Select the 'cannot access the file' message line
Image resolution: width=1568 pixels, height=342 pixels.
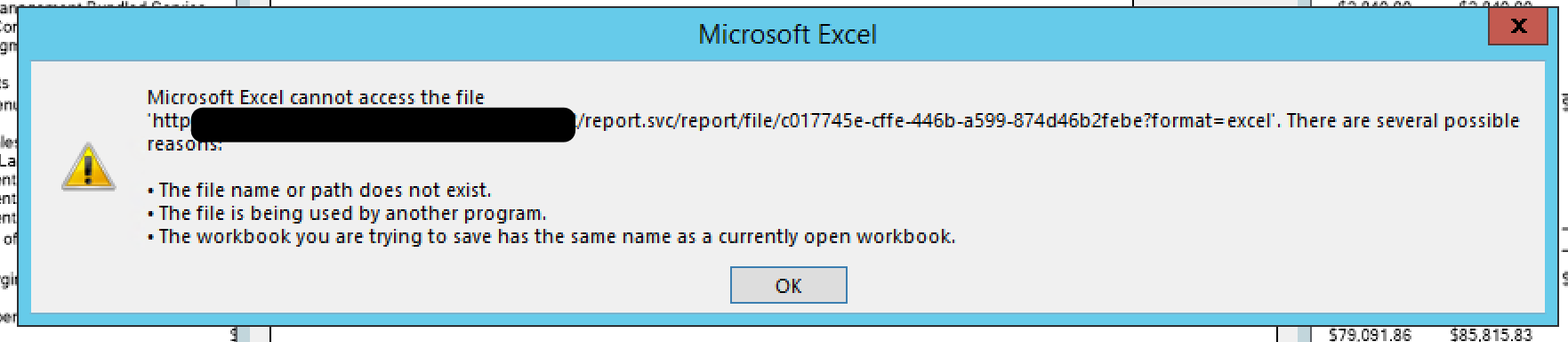316,97
